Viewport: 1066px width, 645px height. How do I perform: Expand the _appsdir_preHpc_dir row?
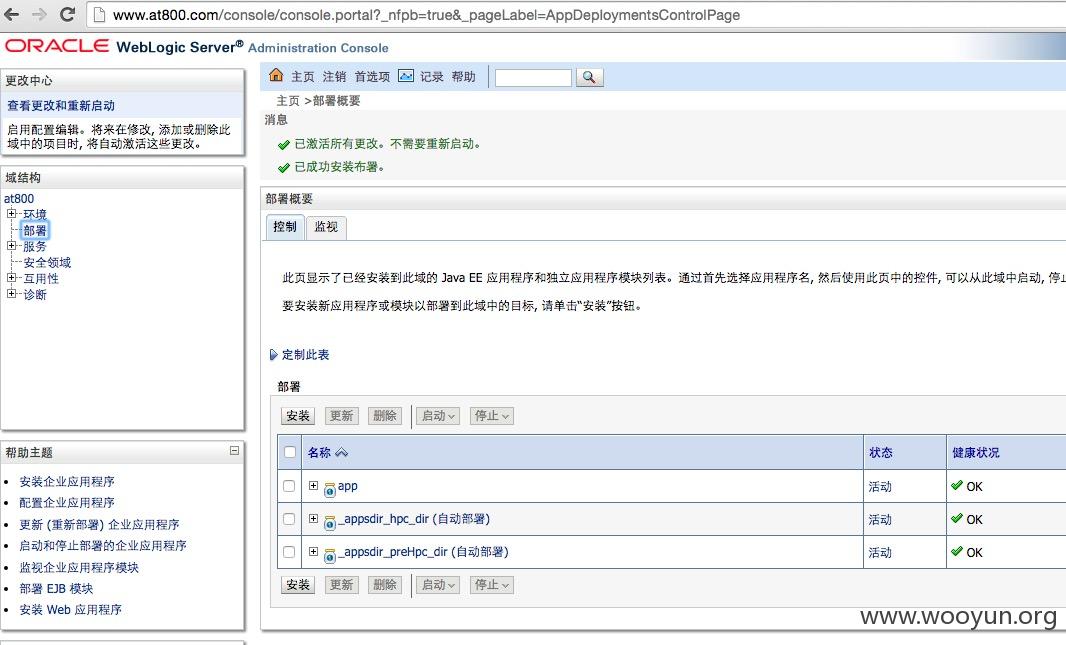click(313, 551)
